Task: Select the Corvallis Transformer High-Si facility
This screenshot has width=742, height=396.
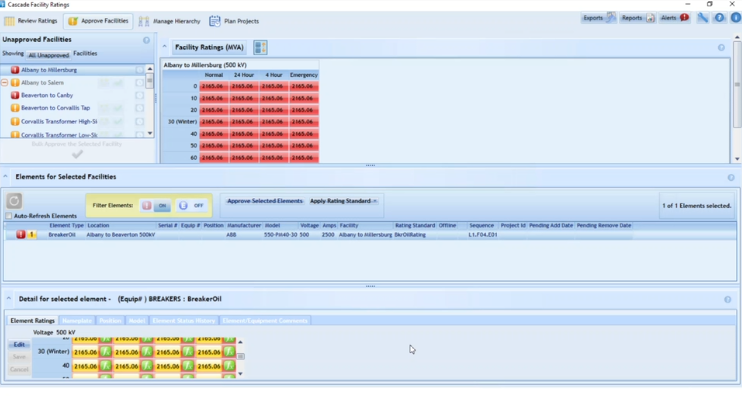Action: point(59,122)
